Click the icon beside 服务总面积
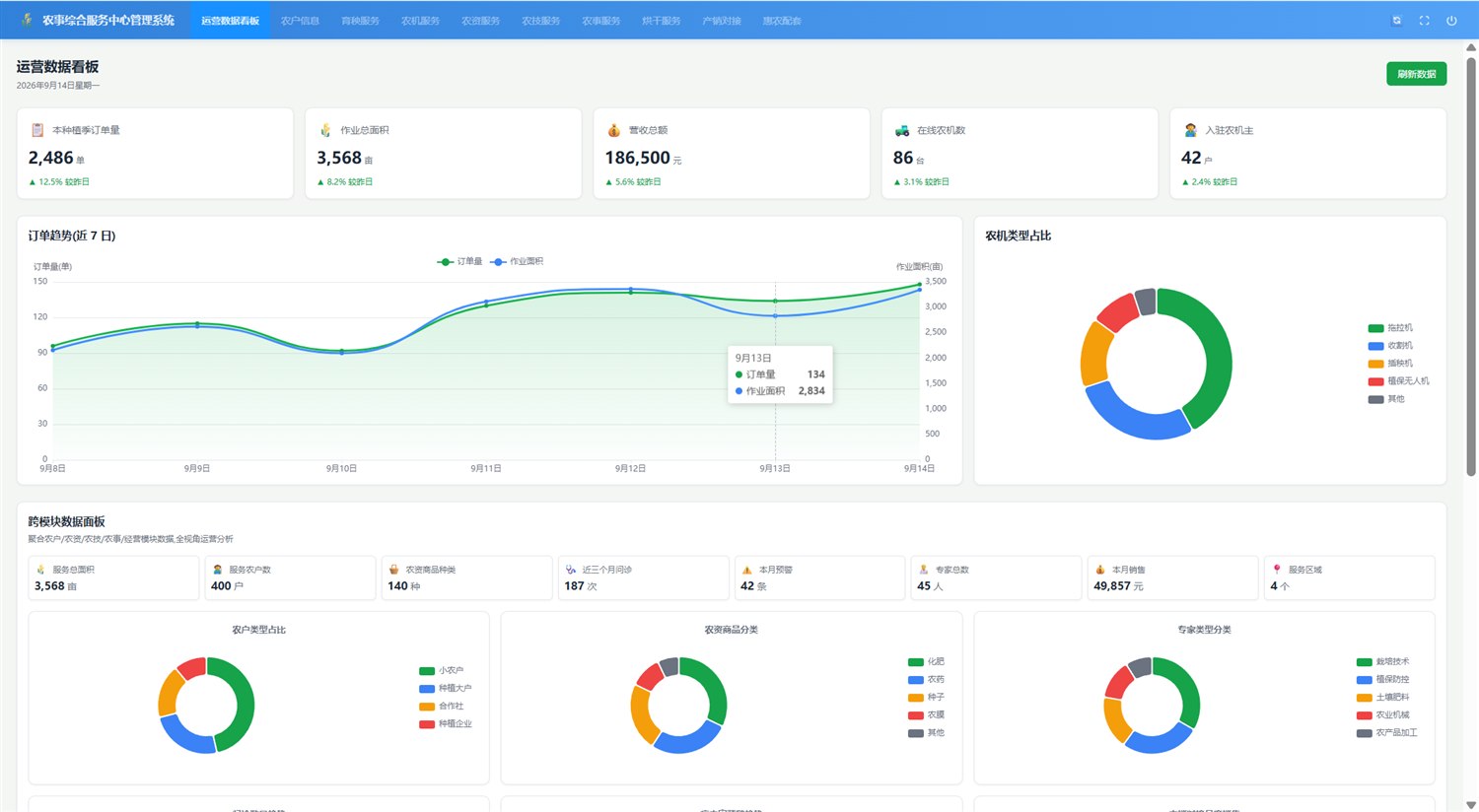Image resolution: width=1479 pixels, height=812 pixels. coord(40,570)
